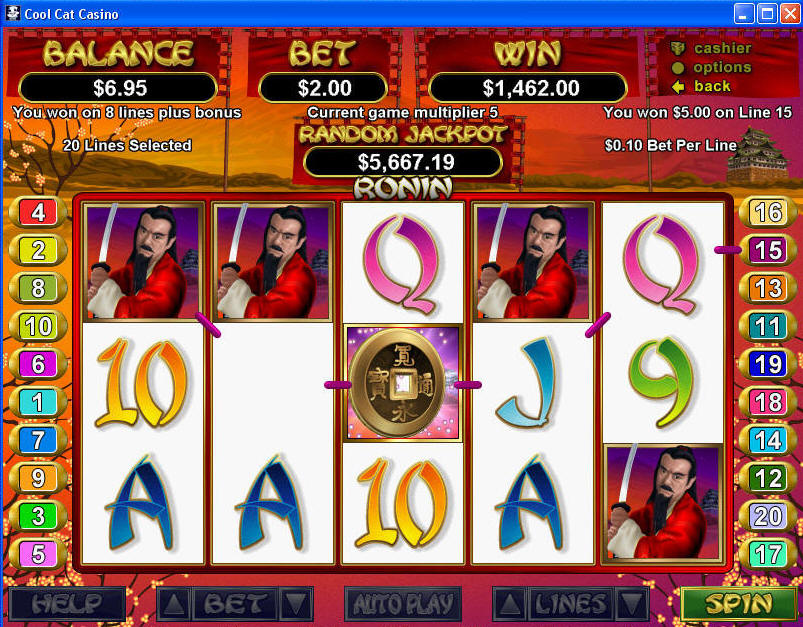Click the cashier icon link
Screen dimensions: 803x627
pos(711,48)
